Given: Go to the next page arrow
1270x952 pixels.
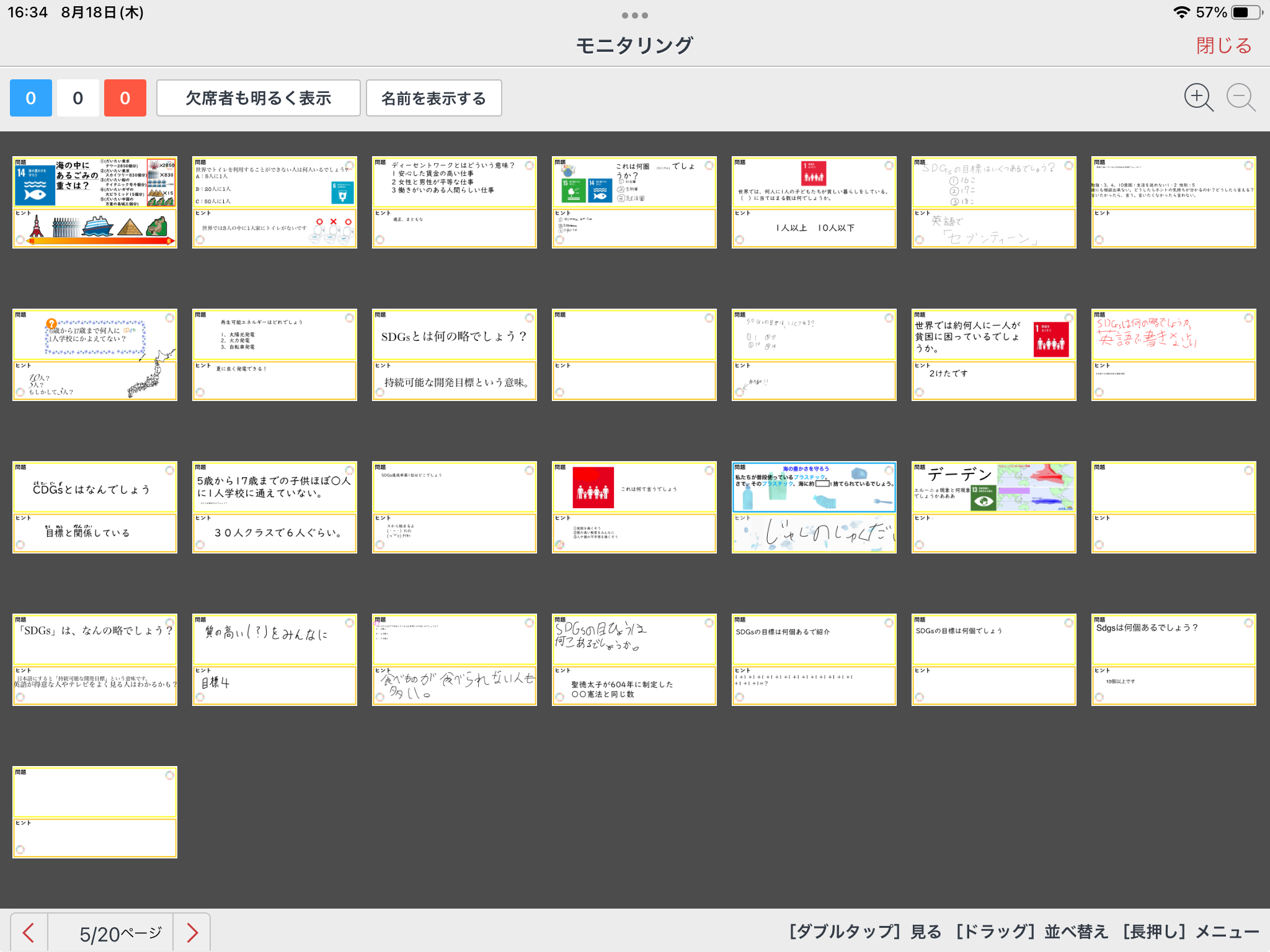Looking at the screenshot, I should click(x=192, y=933).
